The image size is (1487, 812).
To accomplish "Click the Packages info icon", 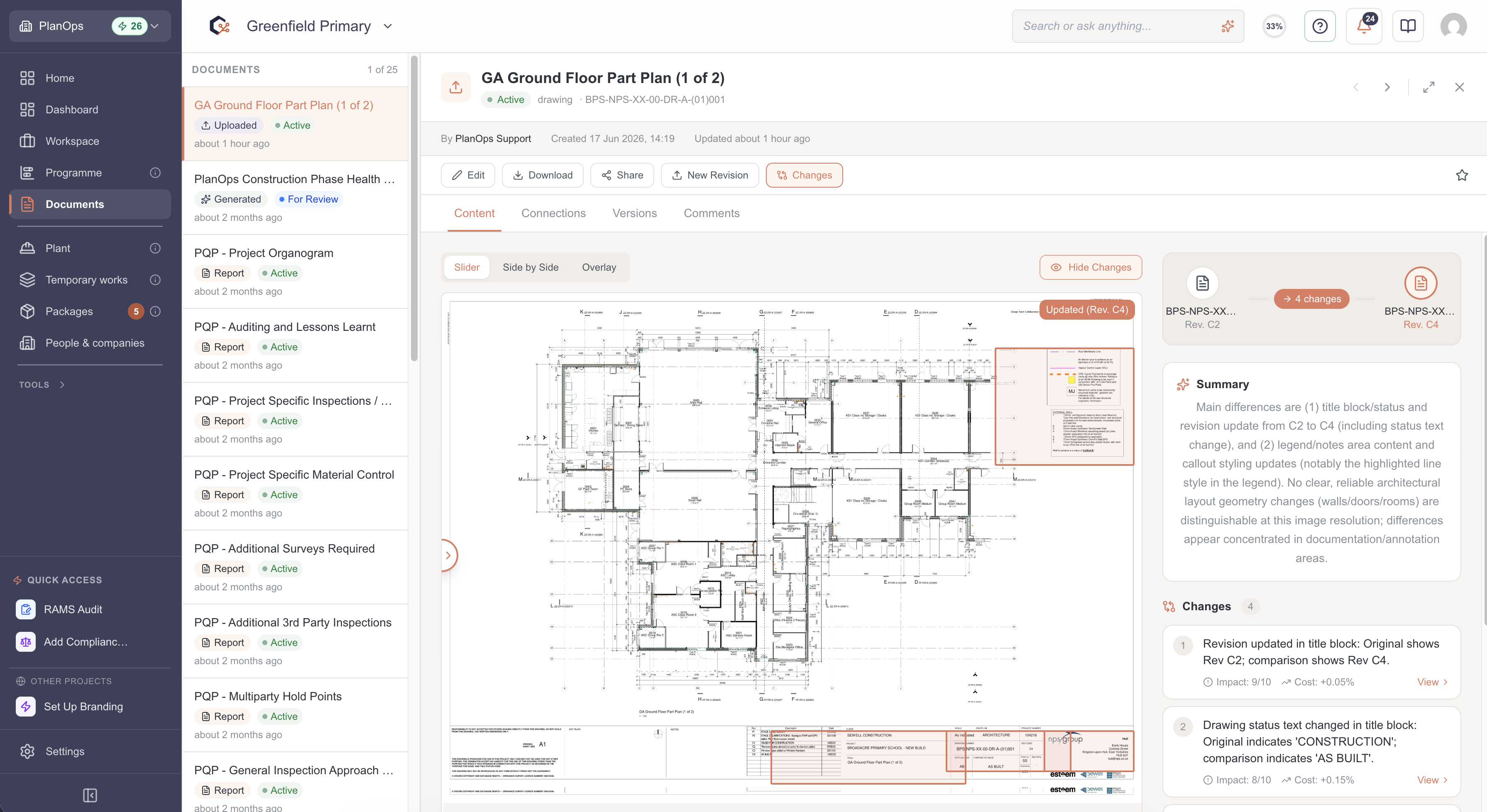I will 155,312.
